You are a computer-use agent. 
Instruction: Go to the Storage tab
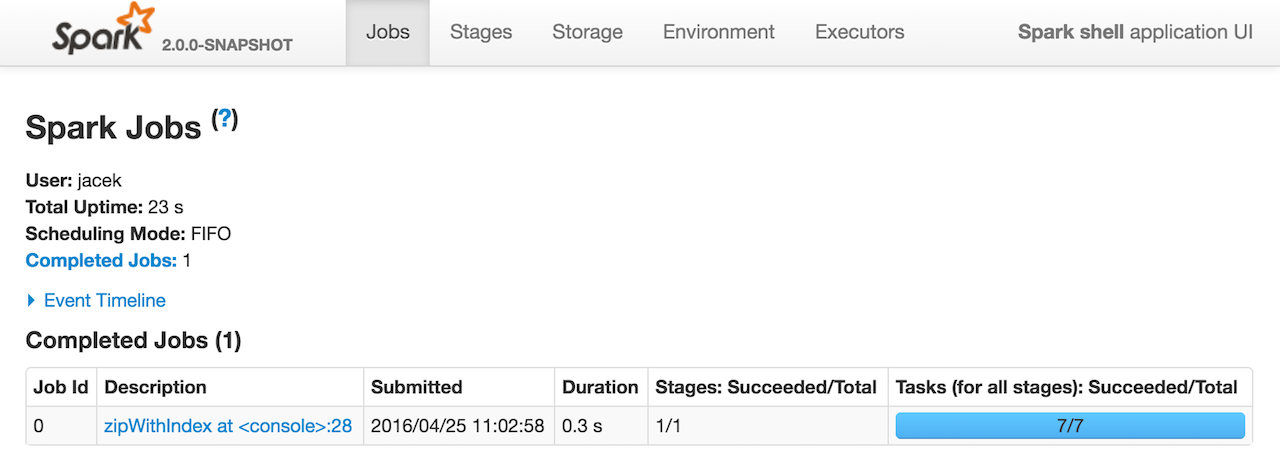587,32
